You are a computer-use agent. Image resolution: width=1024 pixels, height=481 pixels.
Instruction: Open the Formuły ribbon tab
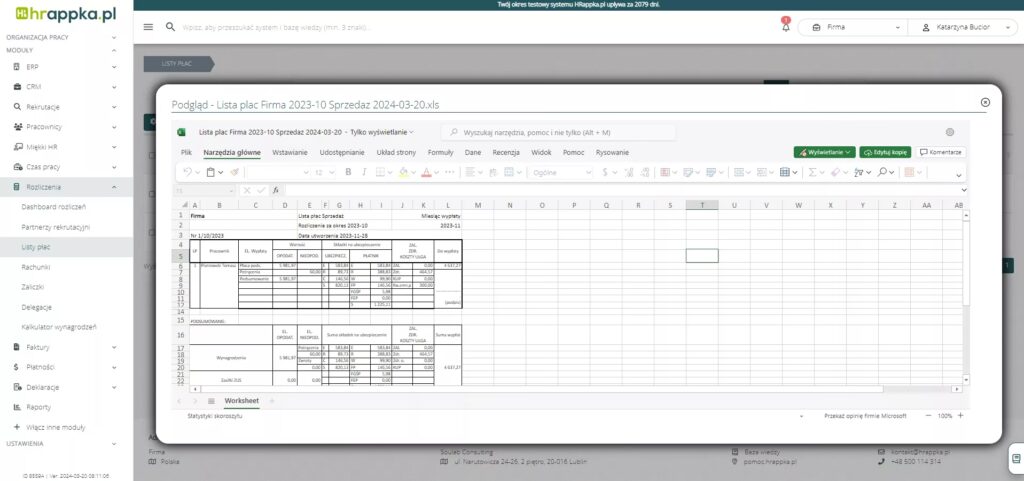pyautogui.click(x=440, y=152)
